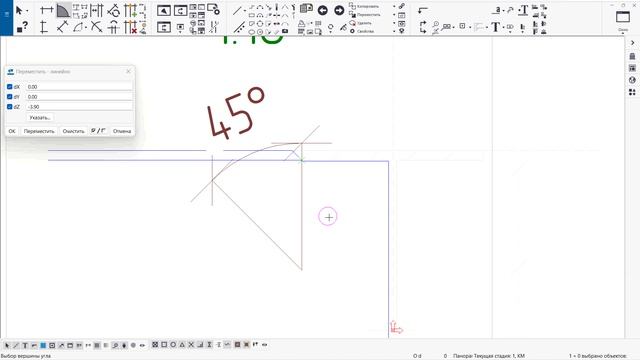Click the Копировать command in ribbon
This screenshot has height=360, width=640.
(x=364, y=6)
